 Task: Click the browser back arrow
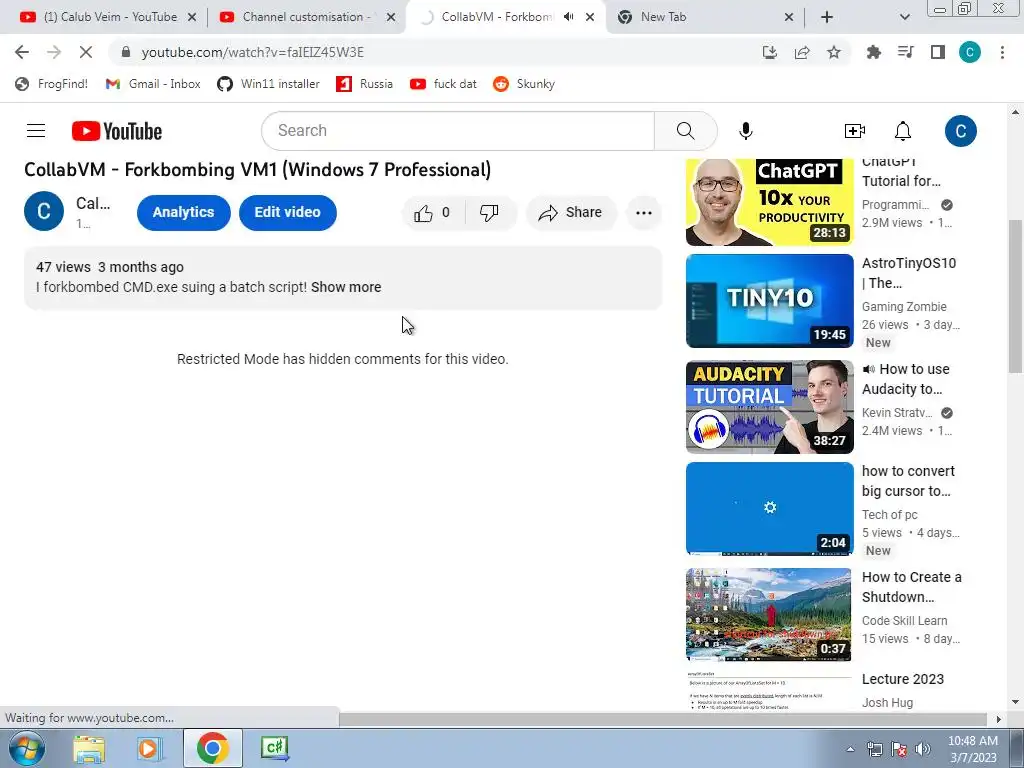point(22,52)
